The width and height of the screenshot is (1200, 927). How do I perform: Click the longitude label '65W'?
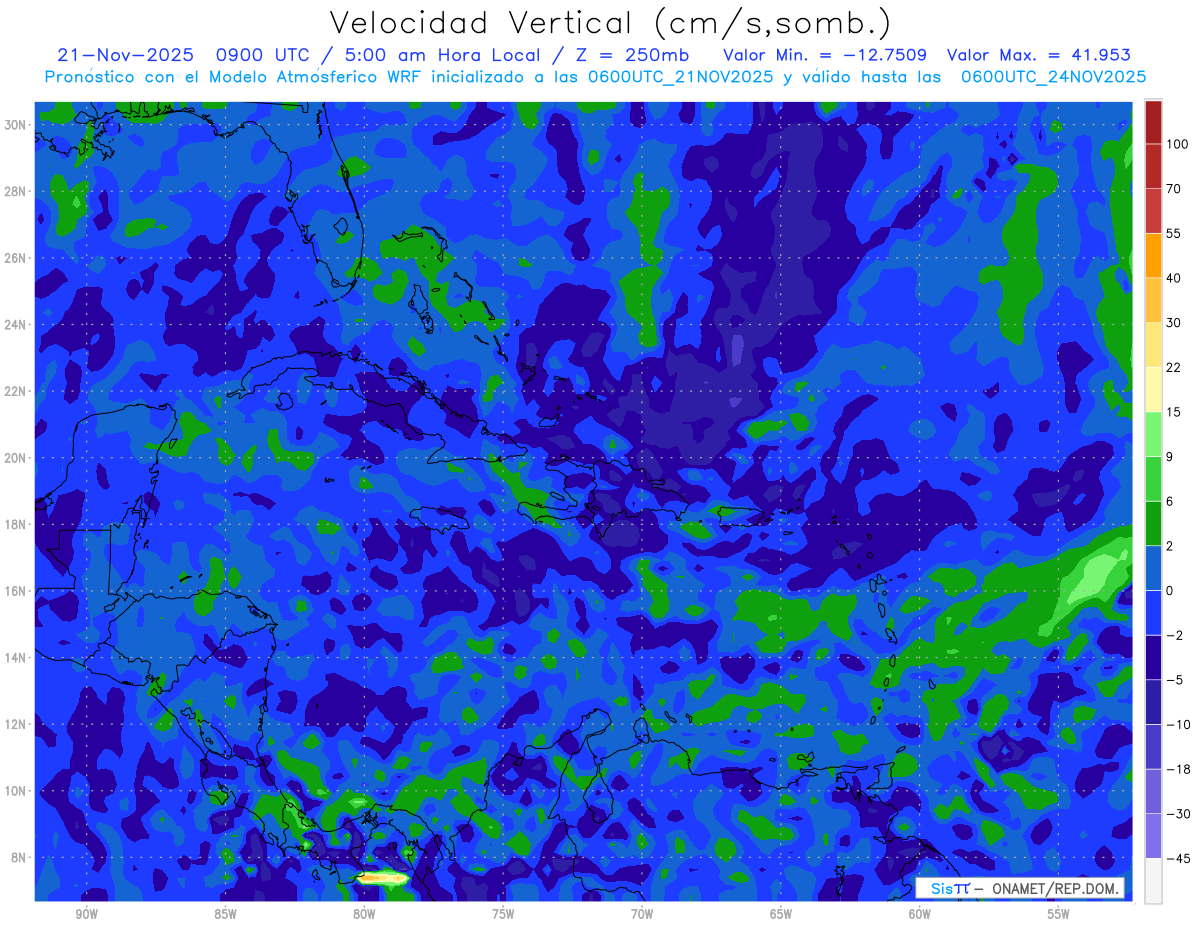click(781, 913)
